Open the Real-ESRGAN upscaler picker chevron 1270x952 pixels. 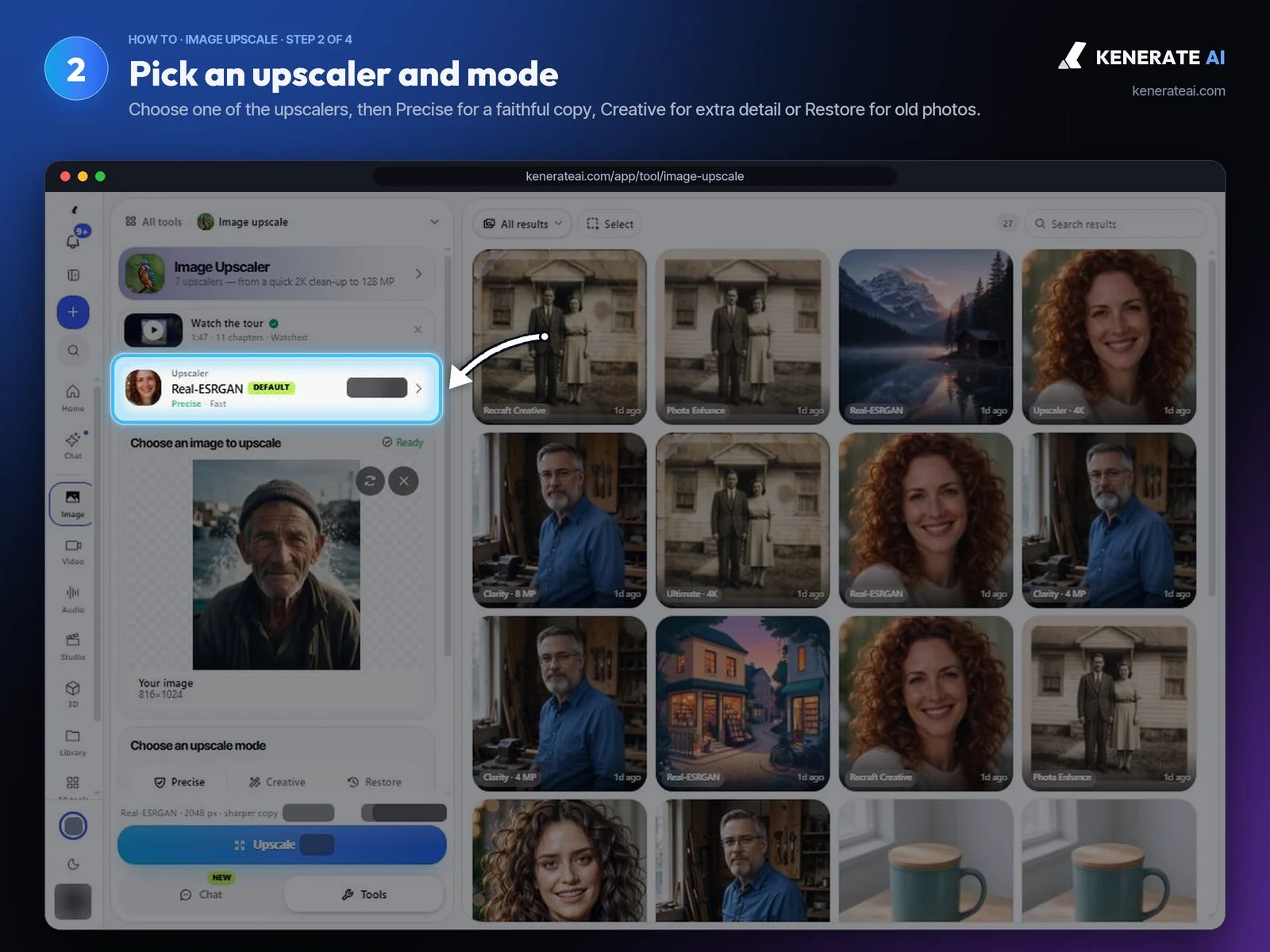pyautogui.click(x=418, y=388)
